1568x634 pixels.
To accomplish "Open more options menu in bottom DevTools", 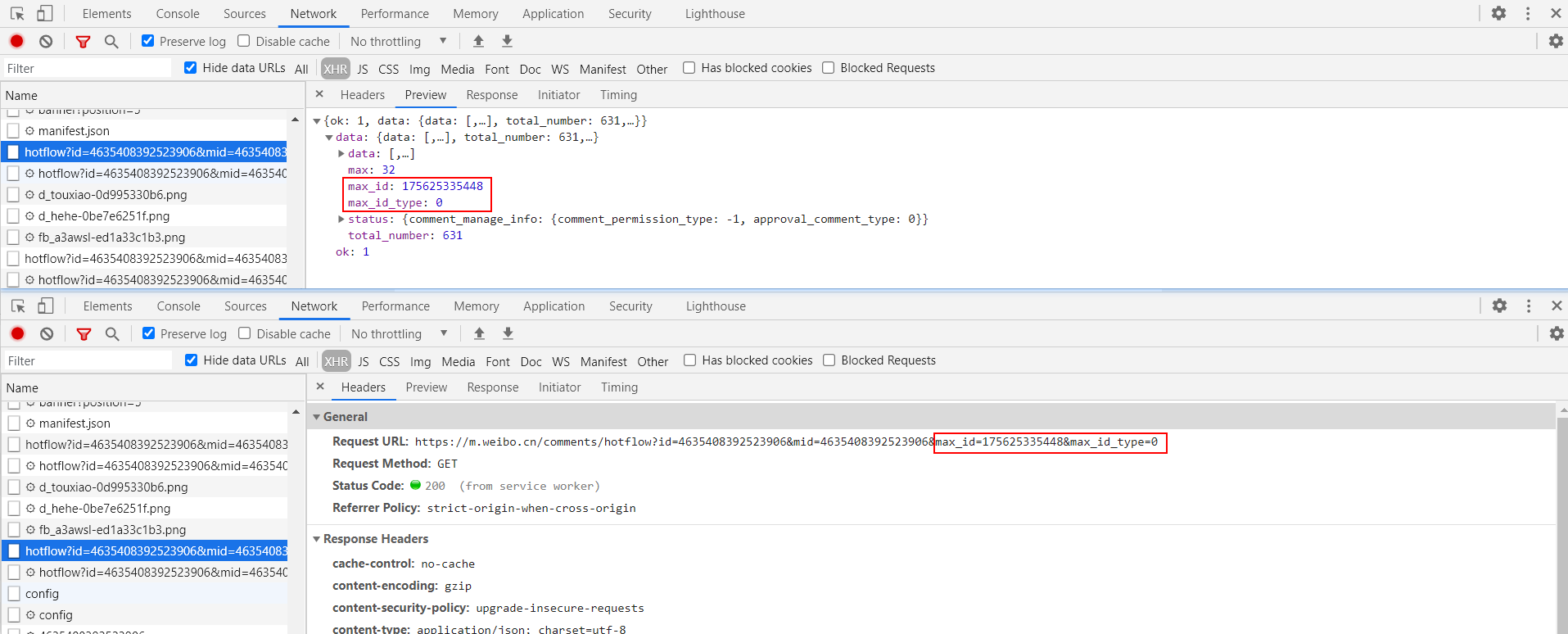I will 1529,306.
